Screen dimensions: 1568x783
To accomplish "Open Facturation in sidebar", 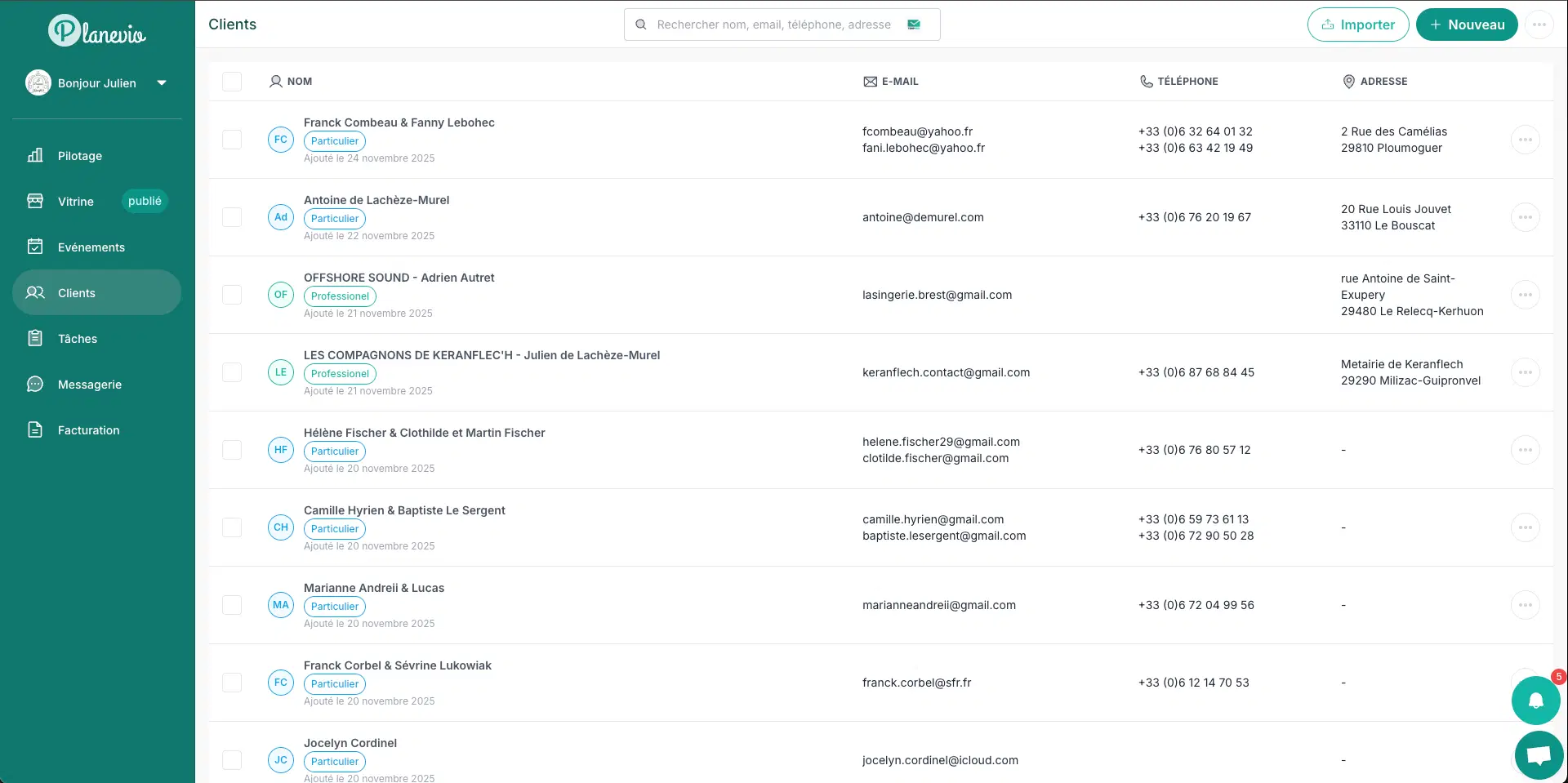I will (x=89, y=430).
